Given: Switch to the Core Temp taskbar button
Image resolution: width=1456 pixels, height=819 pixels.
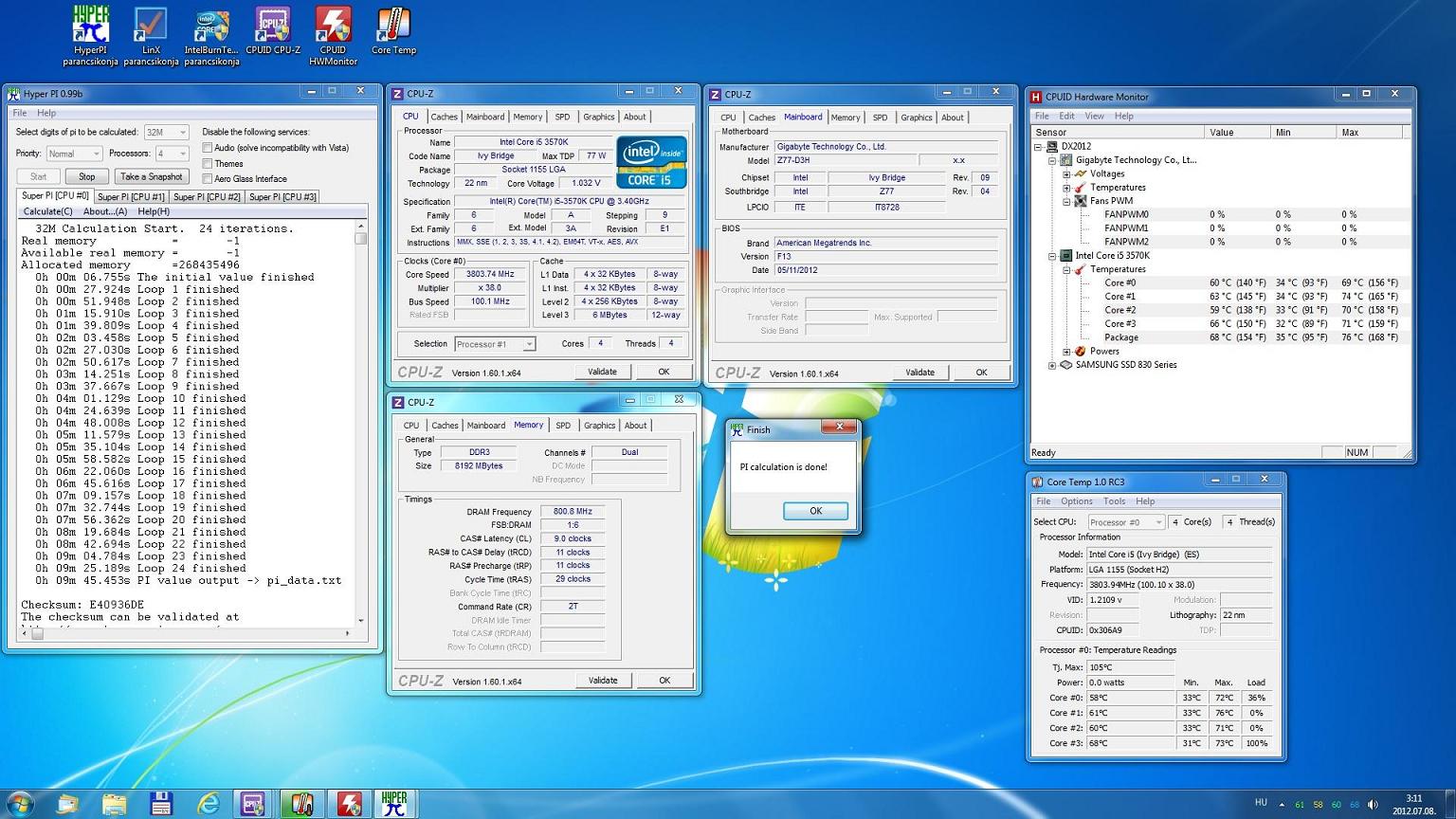Looking at the screenshot, I should (x=301, y=804).
